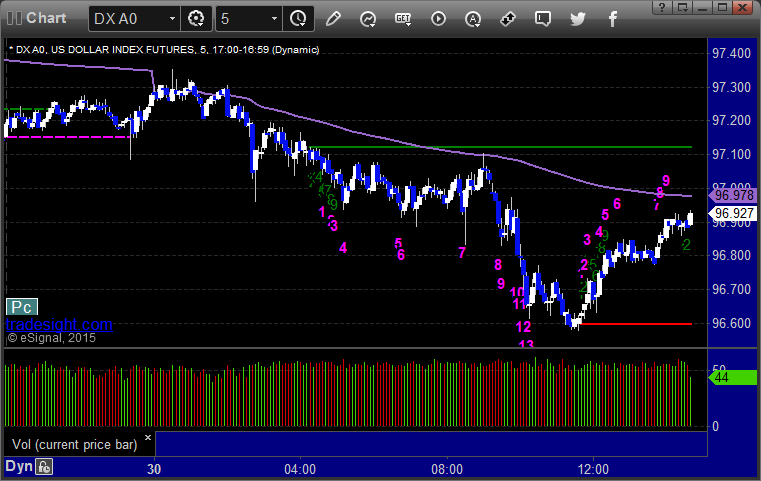Screen dimensions: 761x481
Task: Click the help question mark button
Action: click(662, 7)
